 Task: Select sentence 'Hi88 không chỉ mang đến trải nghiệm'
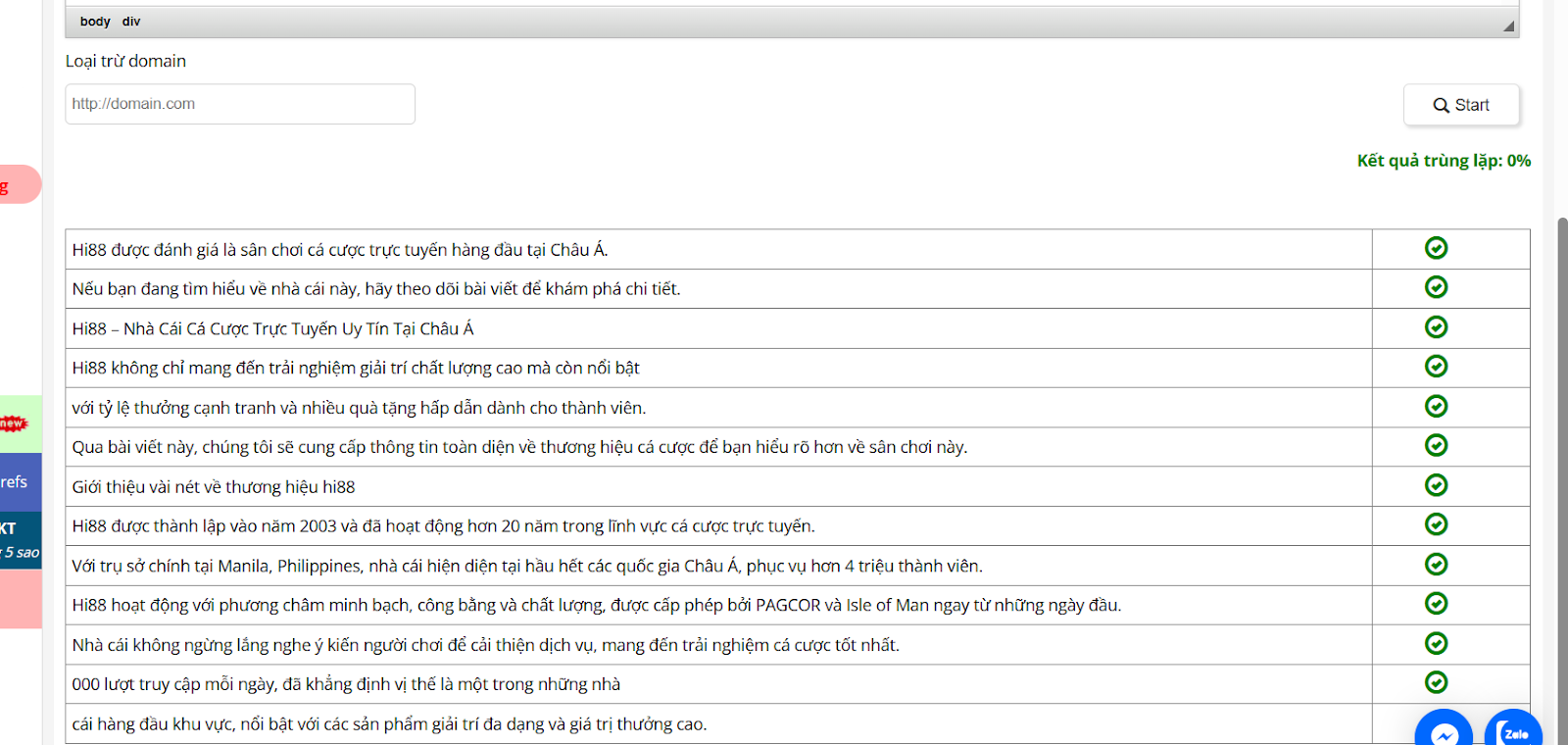click(356, 369)
